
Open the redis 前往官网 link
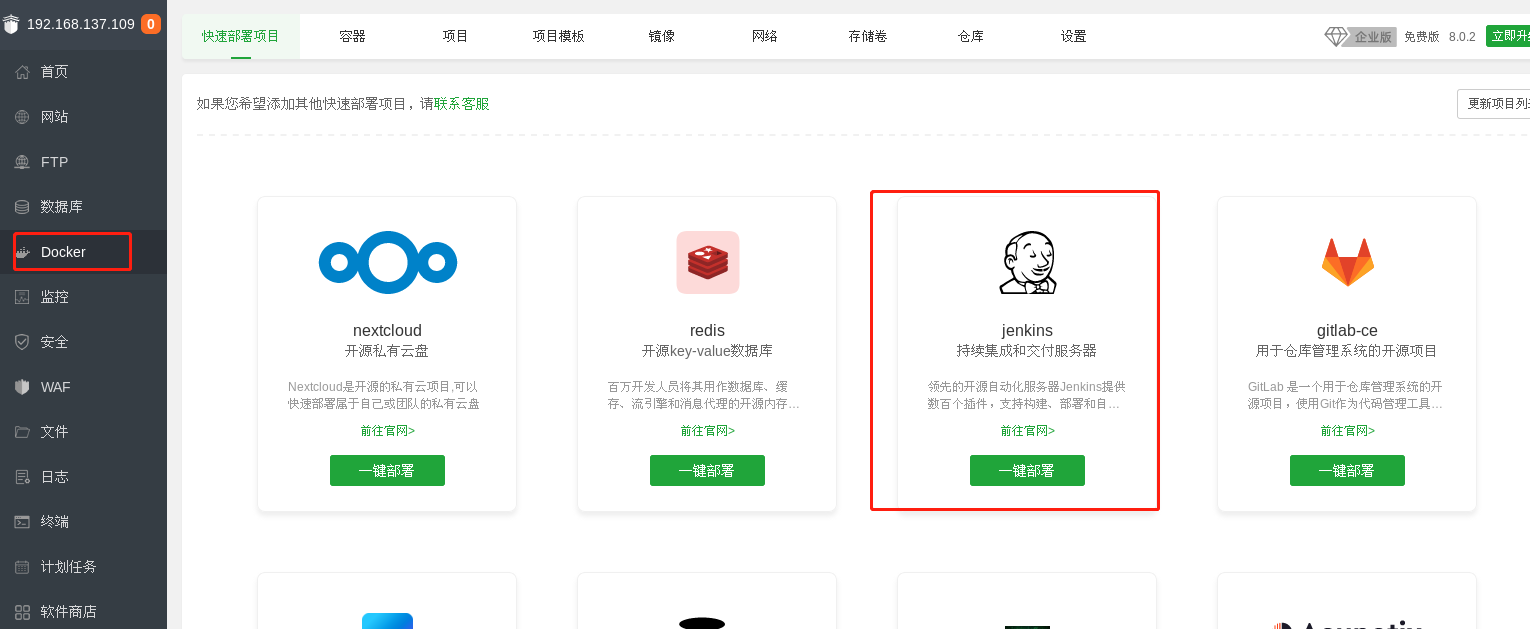pyautogui.click(x=708, y=431)
